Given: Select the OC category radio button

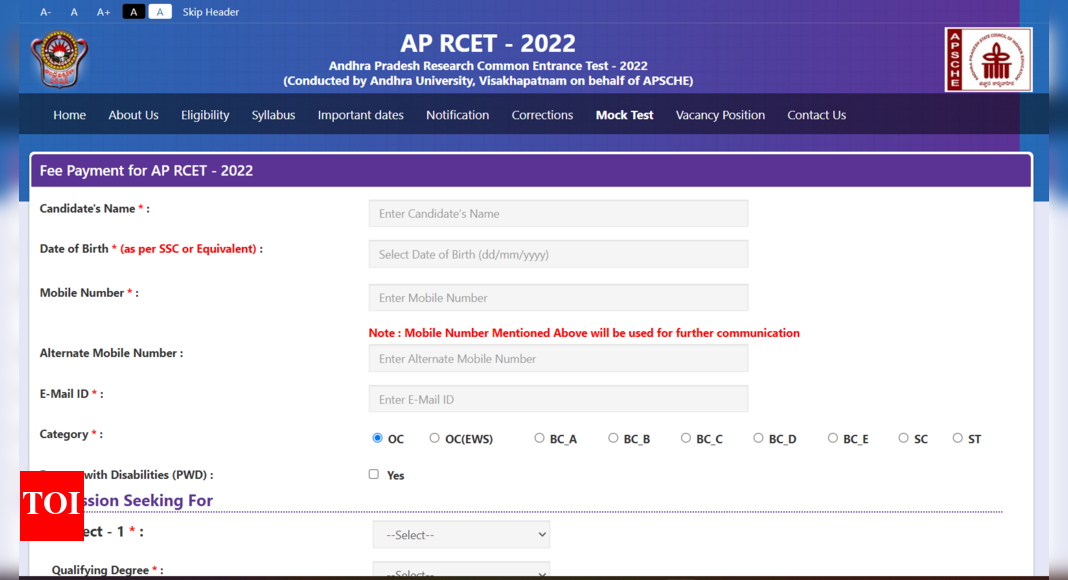Looking at the screenshot, I should pyautogui.click(x=377, y=438).
